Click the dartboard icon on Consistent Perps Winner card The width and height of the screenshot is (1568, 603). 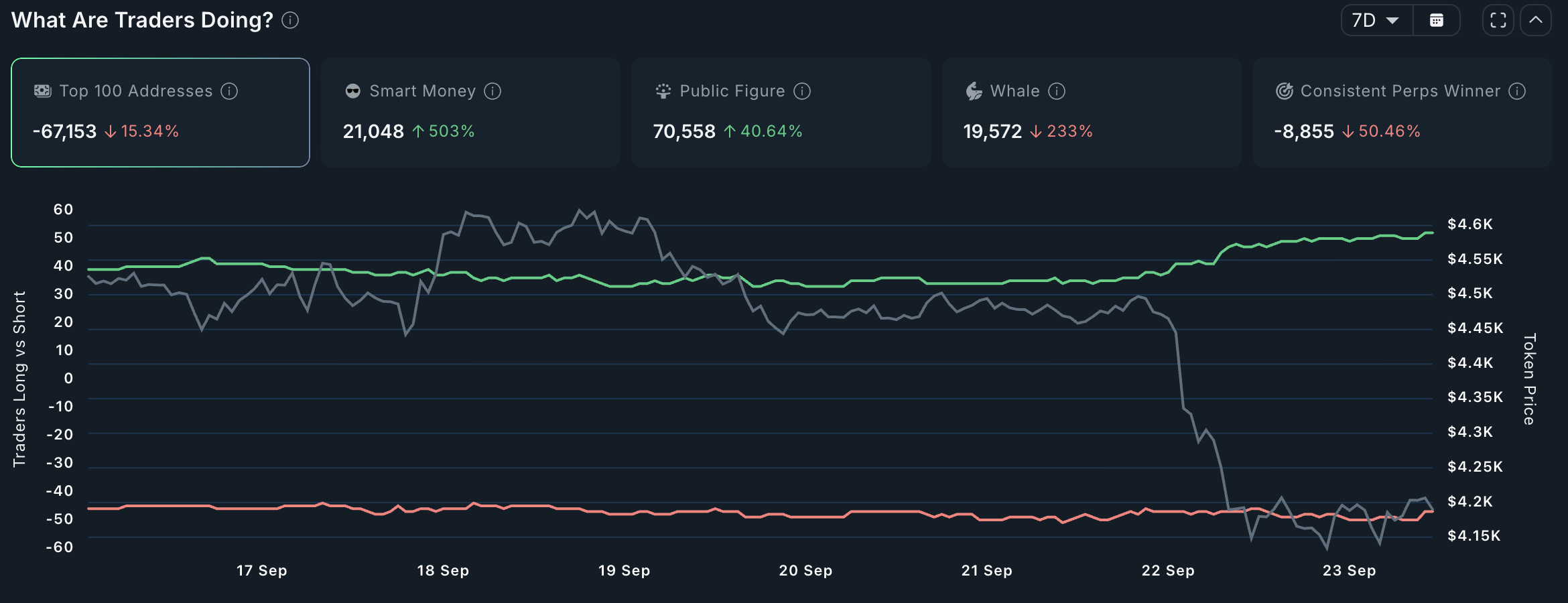pyautogui.click(x=1285, y=90)
